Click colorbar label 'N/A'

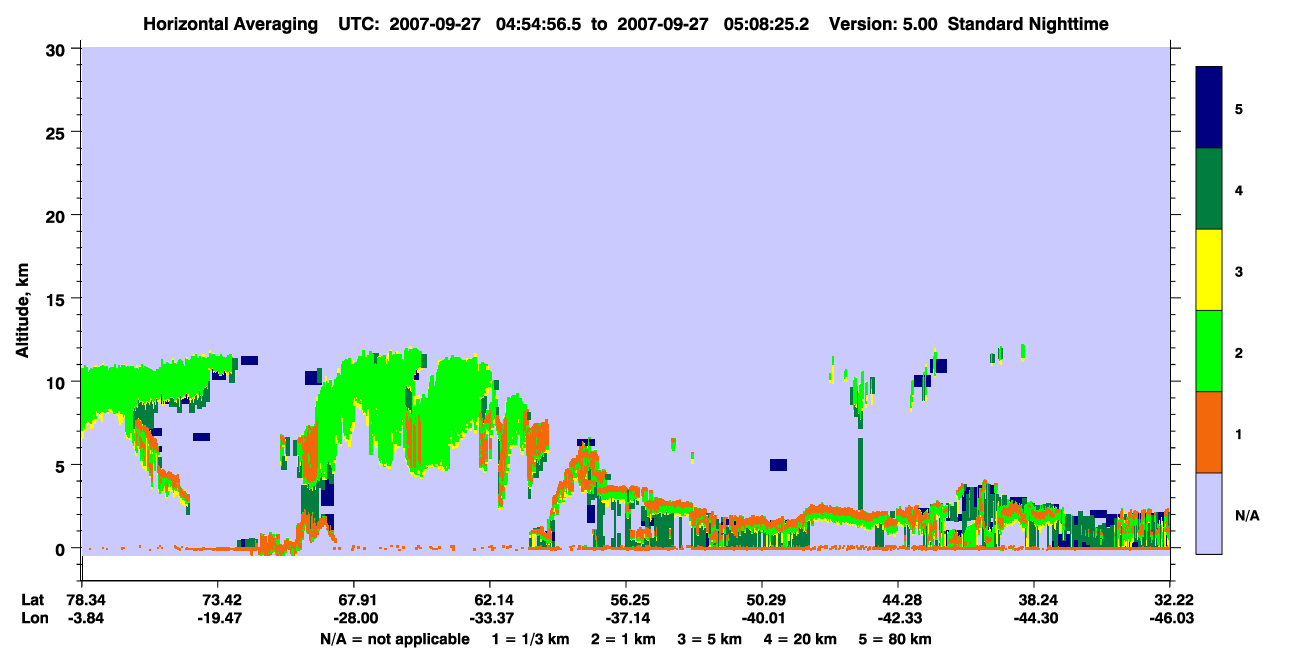coord(1246,515)
